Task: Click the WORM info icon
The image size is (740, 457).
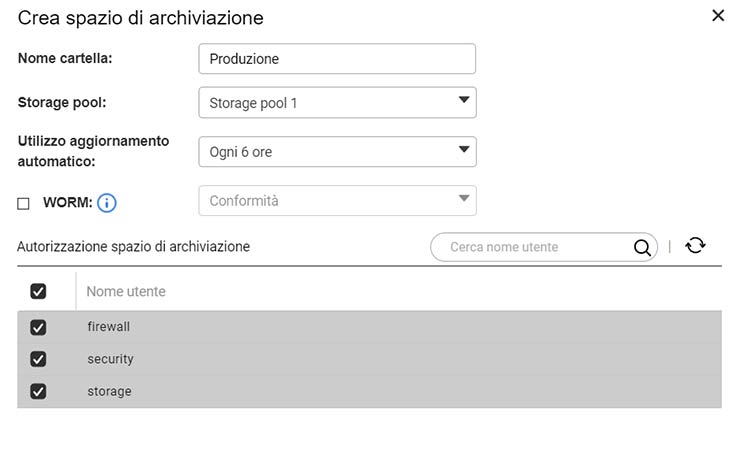Action: [x=107, y=203]
